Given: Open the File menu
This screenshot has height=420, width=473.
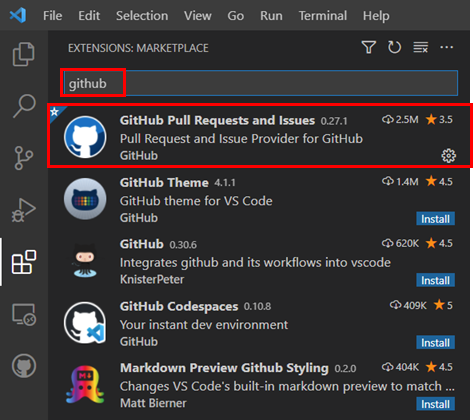Looking at the screenshot, I should tap(53, 16).
